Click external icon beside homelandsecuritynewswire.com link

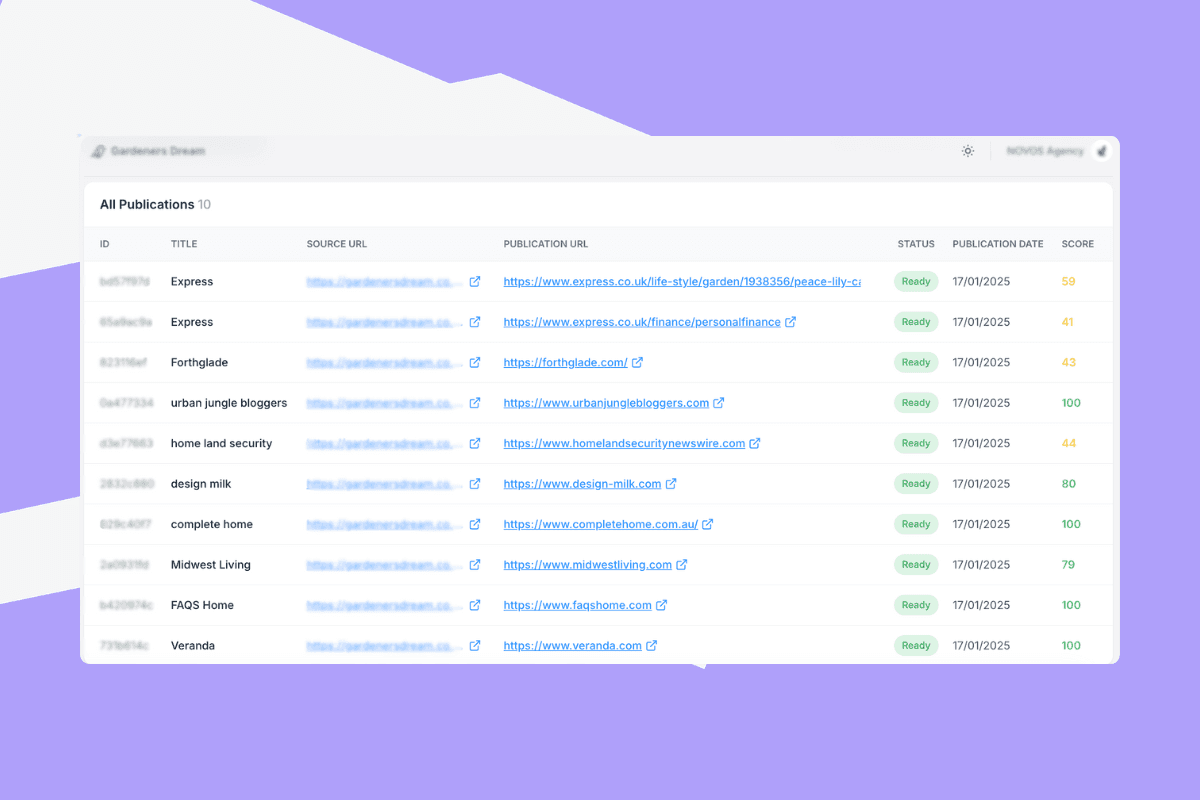pos(755,443)
